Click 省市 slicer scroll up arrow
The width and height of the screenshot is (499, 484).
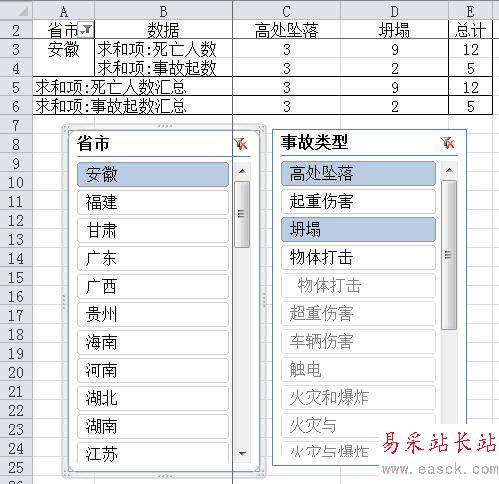coord(242,171)
